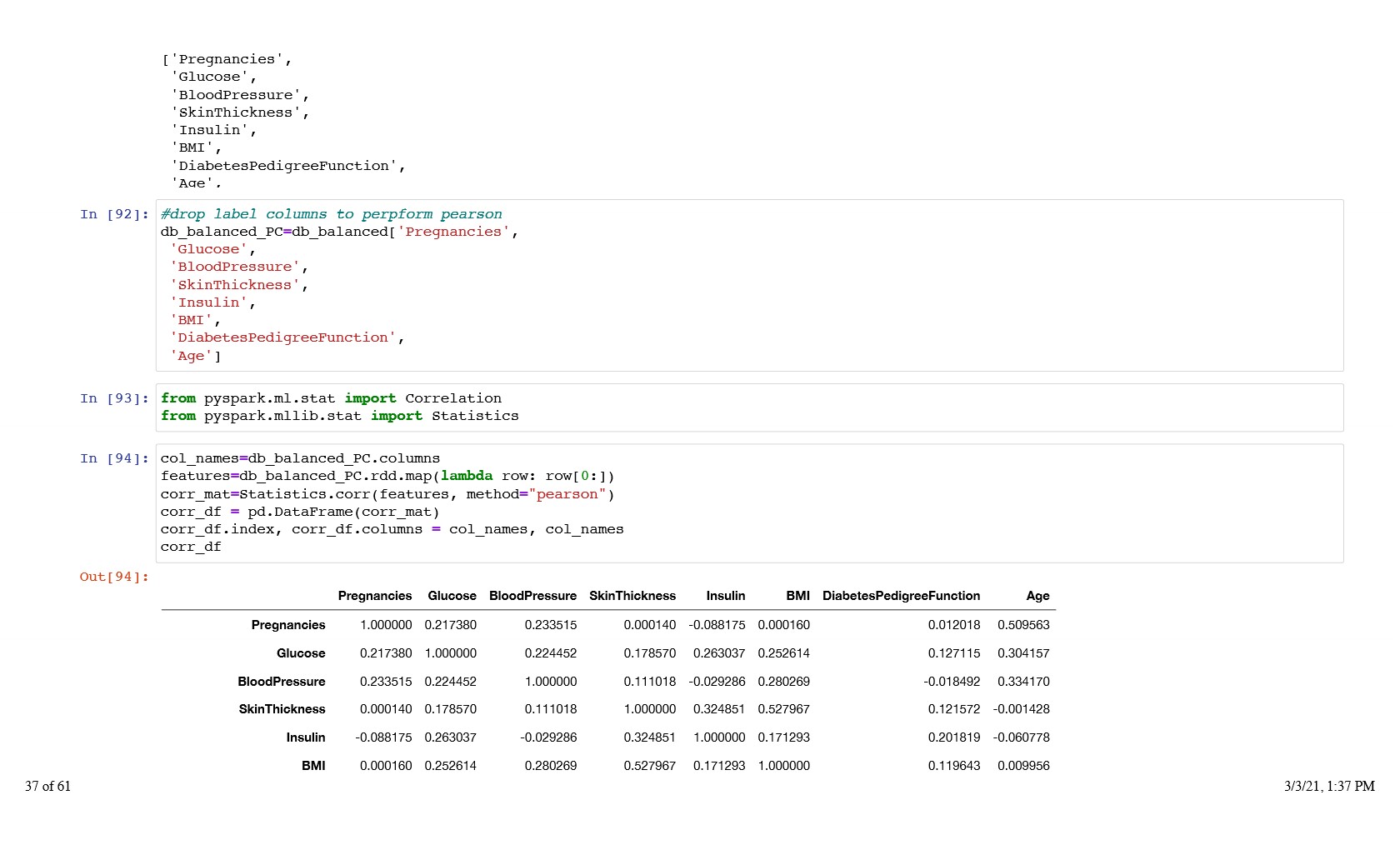The image size is (1400, 850).
Task: Click the BMI column header
Action: (x=797, y=596)
